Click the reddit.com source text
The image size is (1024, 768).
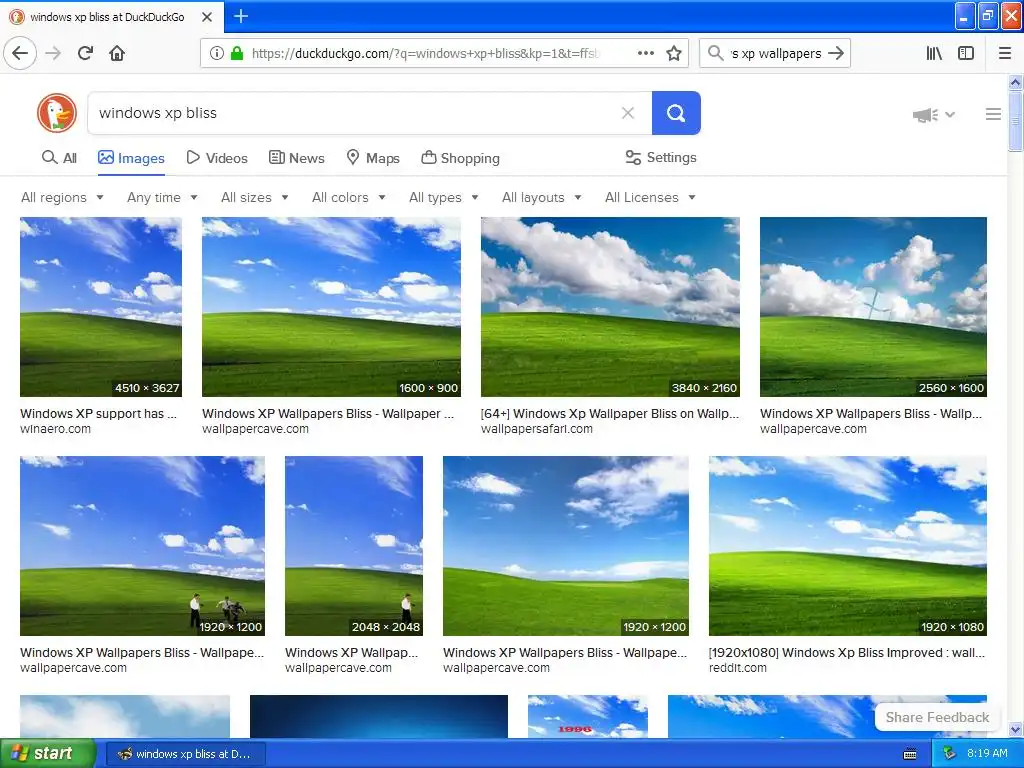(x=738, y=668)
